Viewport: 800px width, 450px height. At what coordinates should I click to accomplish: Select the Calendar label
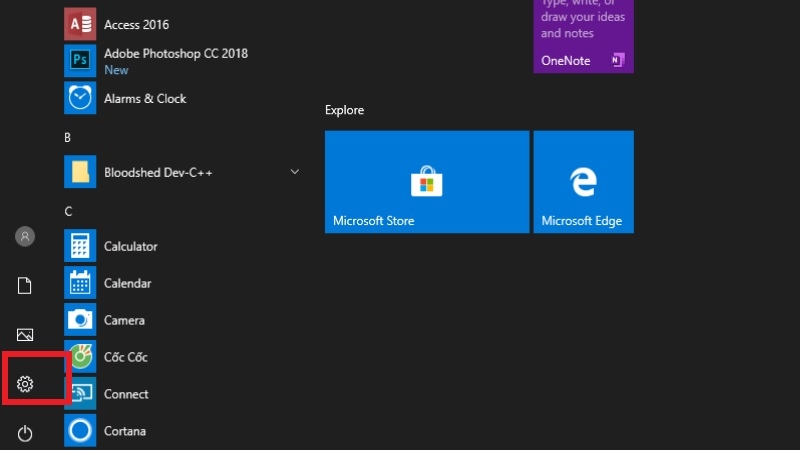128,283
